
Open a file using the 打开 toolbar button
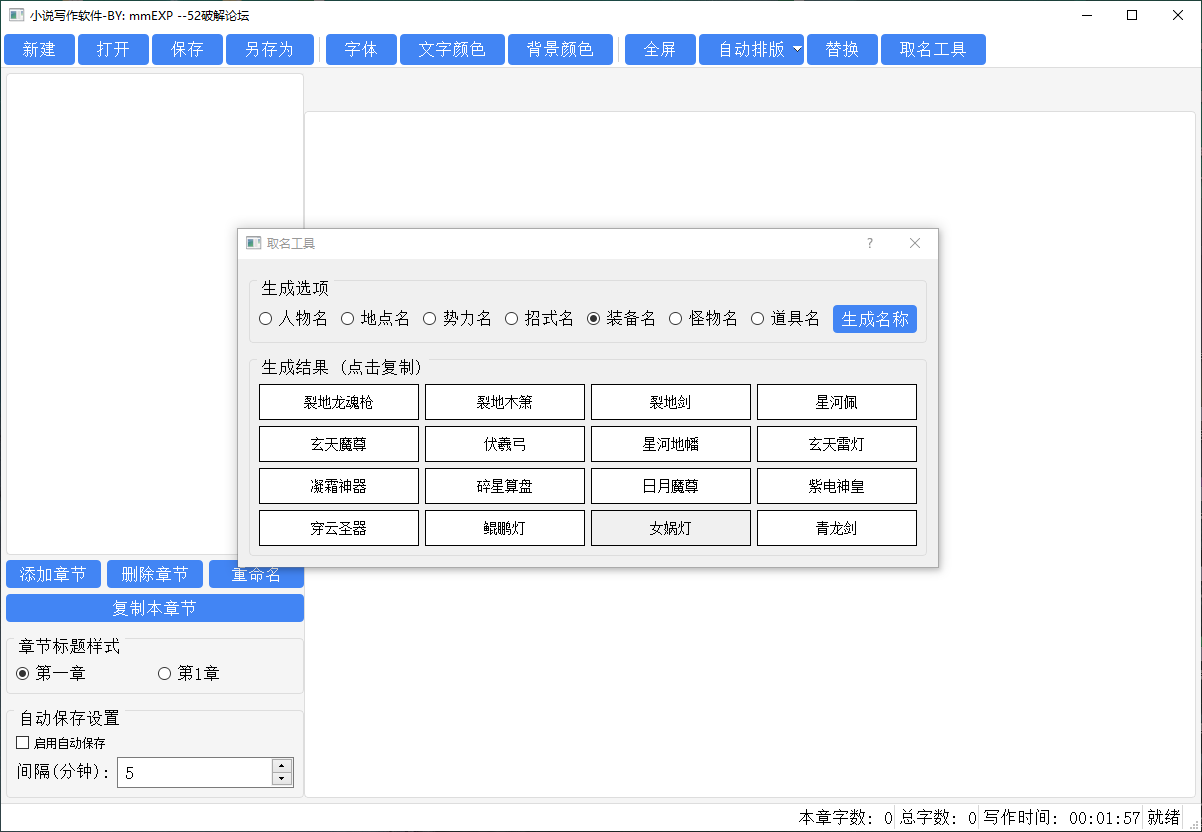point(112,49)
